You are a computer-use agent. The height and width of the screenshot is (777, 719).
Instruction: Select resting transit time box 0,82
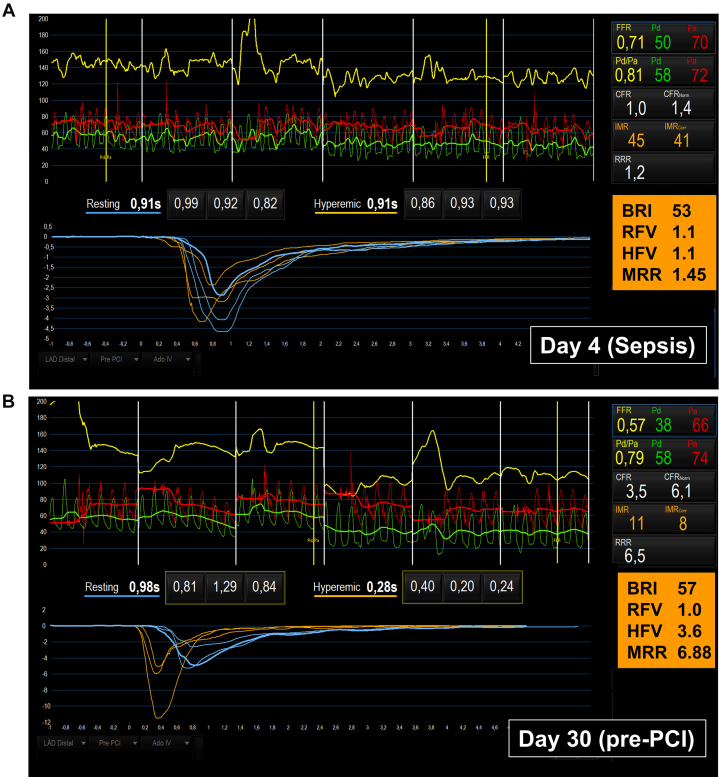pos(265,204)
